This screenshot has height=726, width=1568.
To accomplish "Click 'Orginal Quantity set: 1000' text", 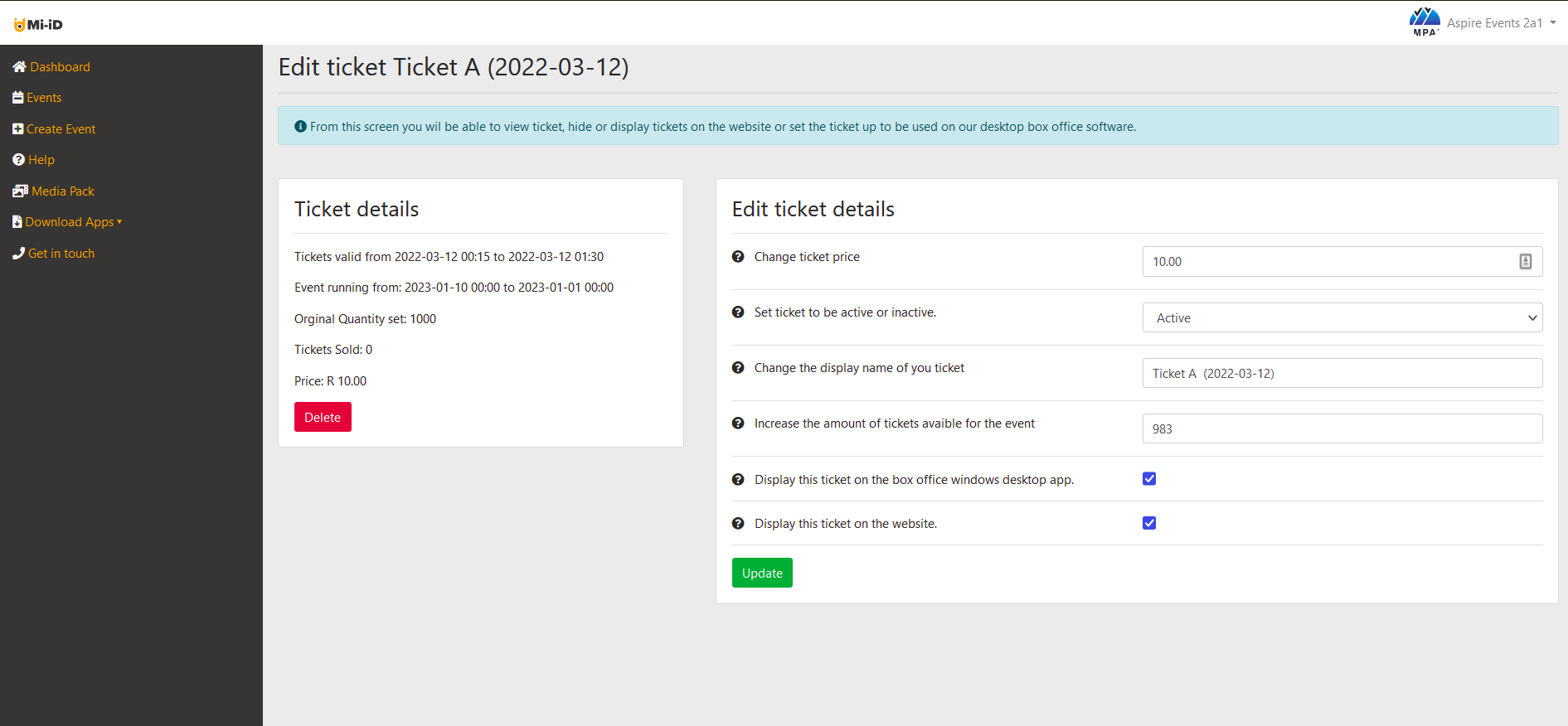I will pos(365,319).
